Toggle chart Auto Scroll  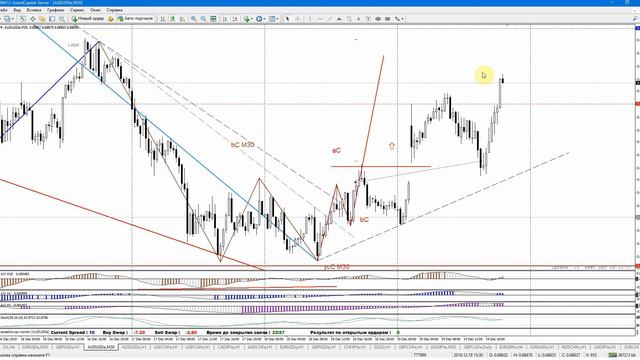click(x=224, y=19)
